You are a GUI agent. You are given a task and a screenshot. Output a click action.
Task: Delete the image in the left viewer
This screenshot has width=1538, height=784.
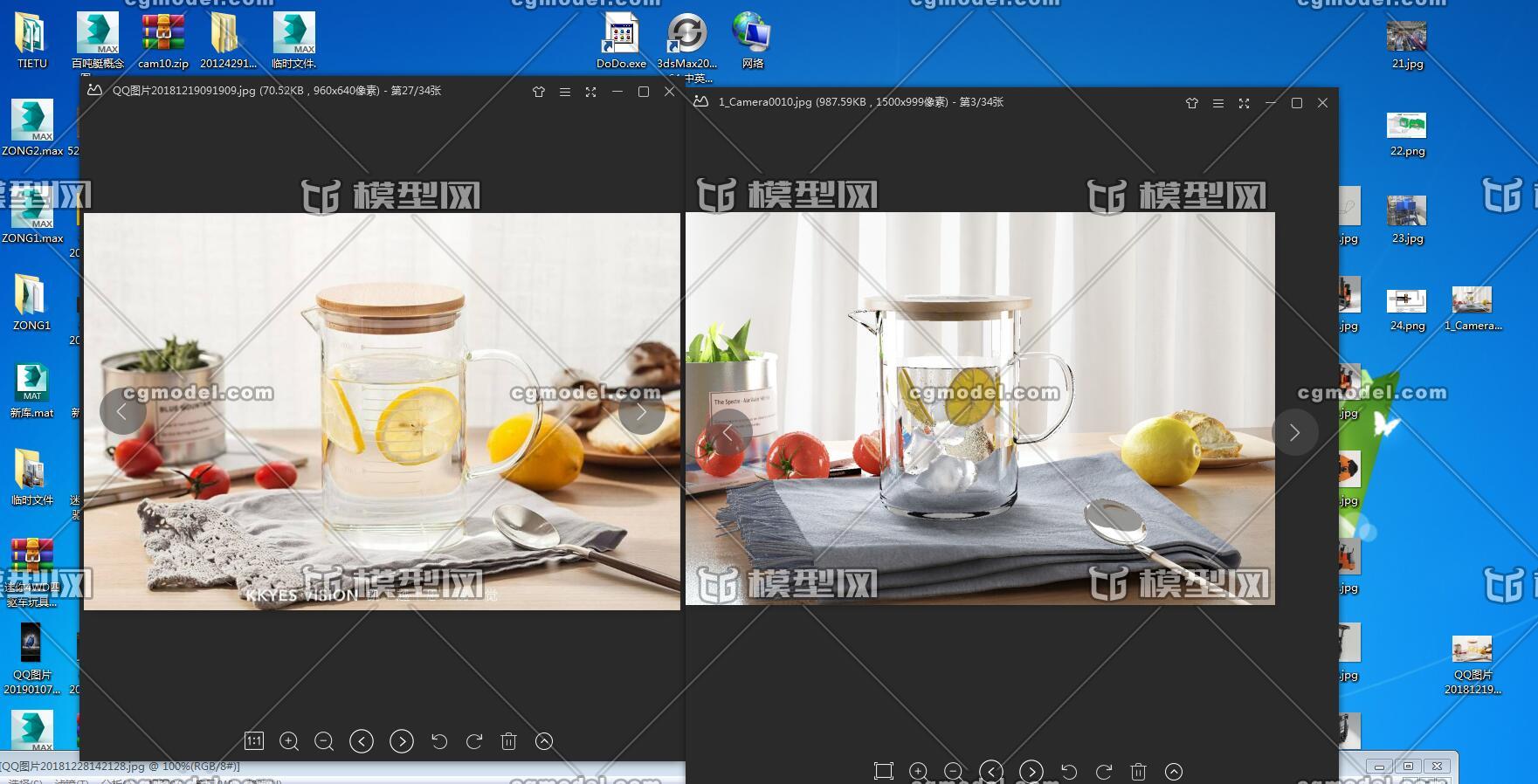pos(508,741)
